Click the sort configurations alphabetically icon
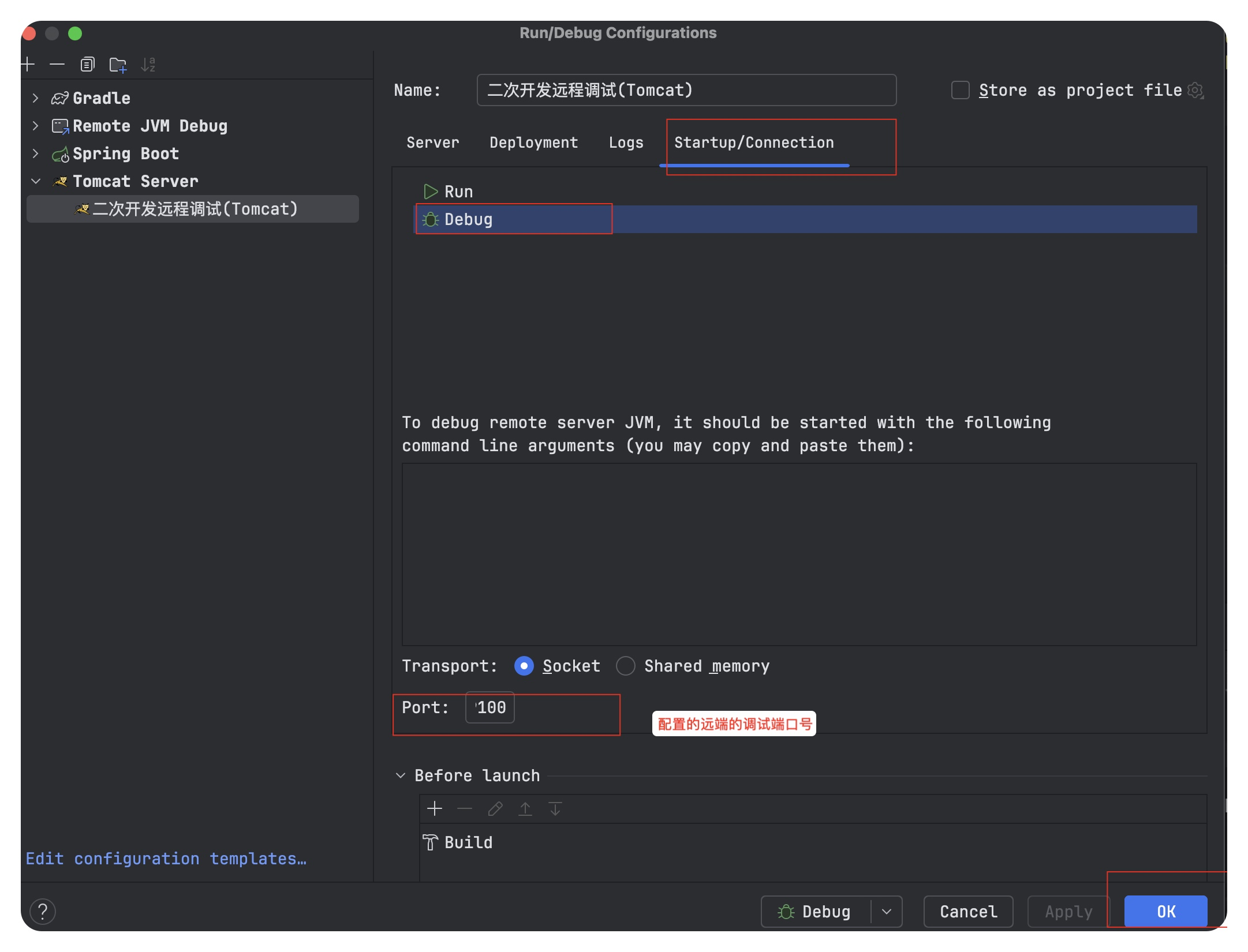The image size is (1248, 952). coord(148,65)
